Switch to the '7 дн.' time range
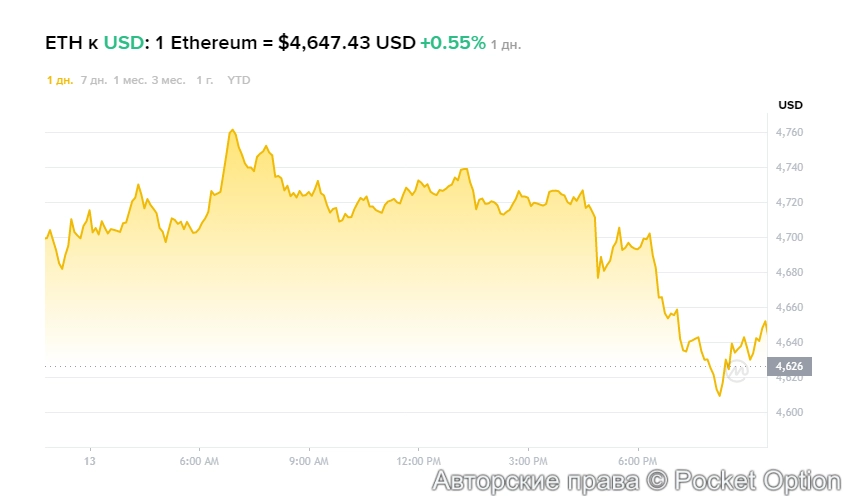 click(x=93, y=80)
